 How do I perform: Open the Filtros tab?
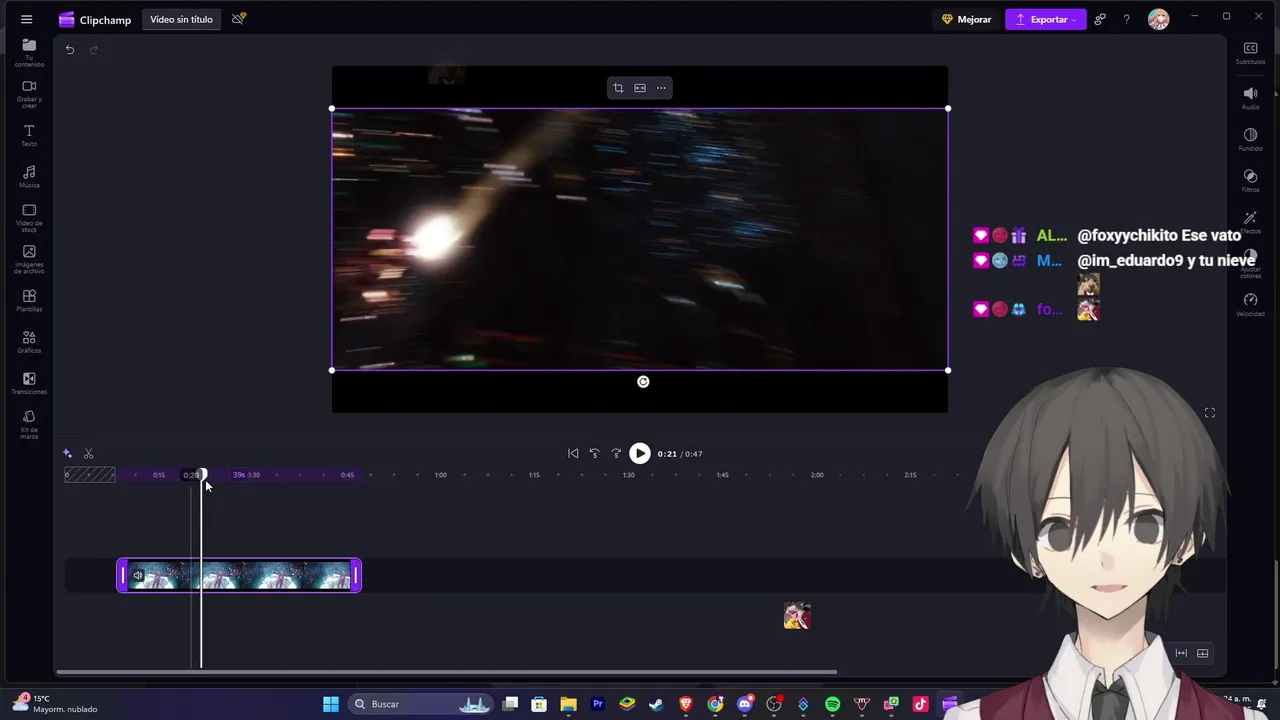[1250, 181]
